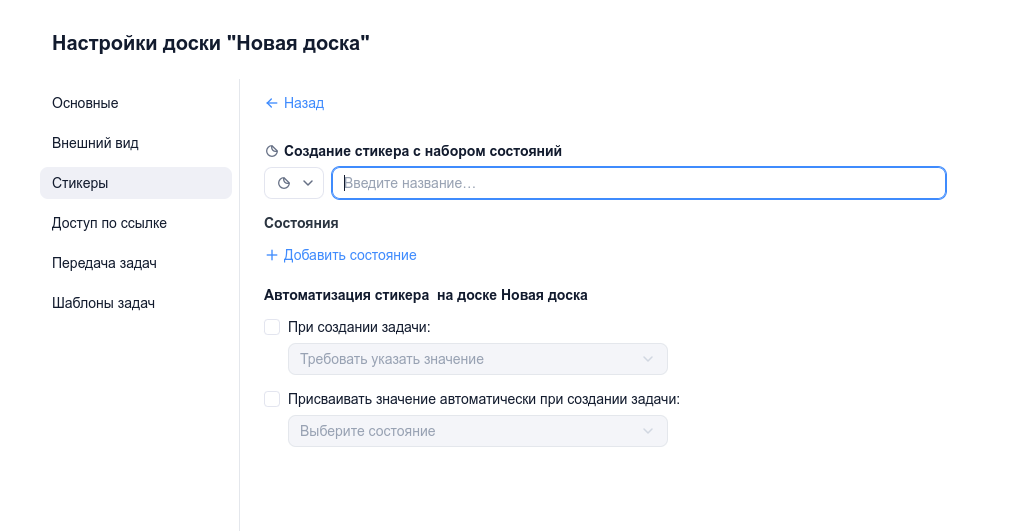The image size is (1019, 531).
Task: Tick the Присваивать значение автоматически checkbox
Action: point(272,399)
